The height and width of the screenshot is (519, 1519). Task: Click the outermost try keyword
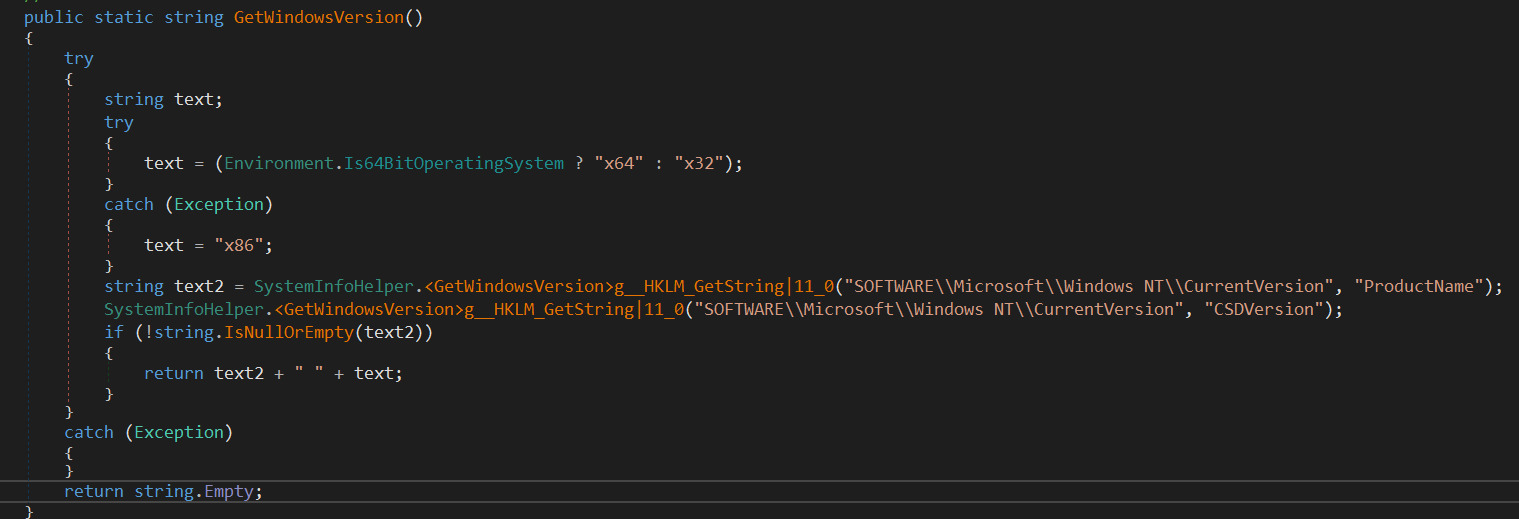79,58
